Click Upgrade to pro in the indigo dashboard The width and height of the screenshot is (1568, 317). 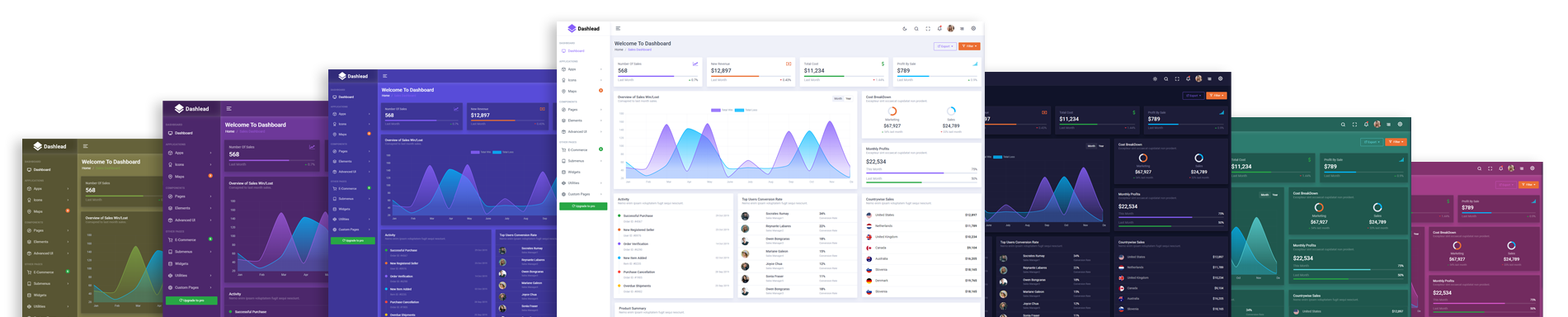353,240
